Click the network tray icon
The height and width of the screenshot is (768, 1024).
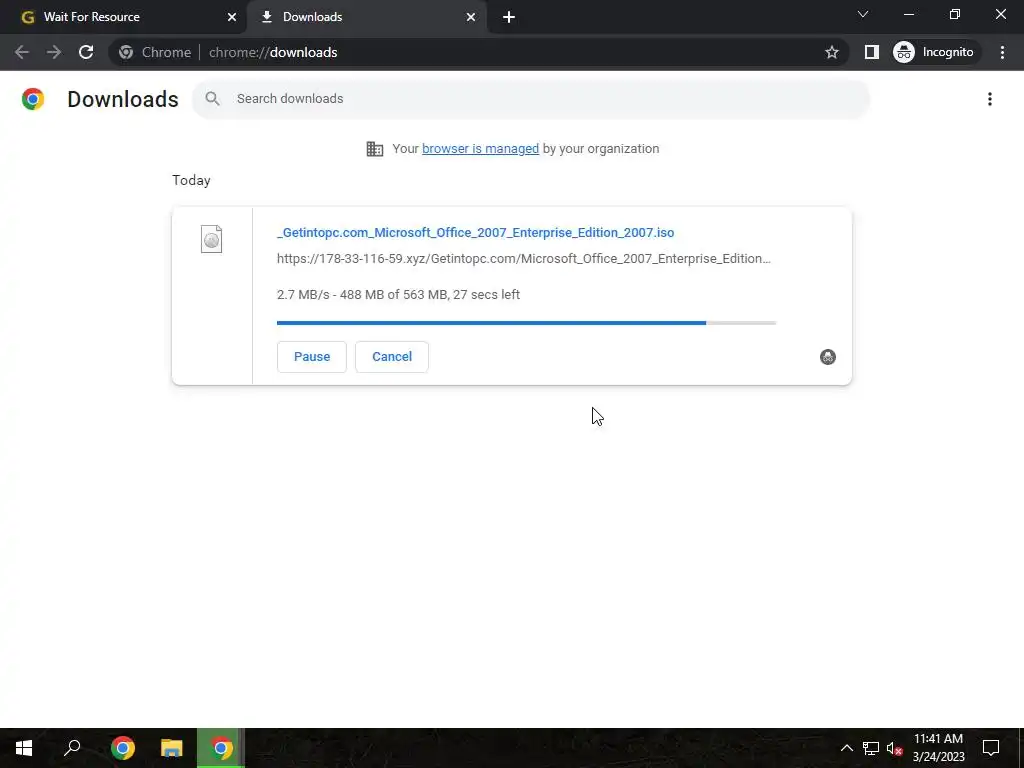pos(871,748)
